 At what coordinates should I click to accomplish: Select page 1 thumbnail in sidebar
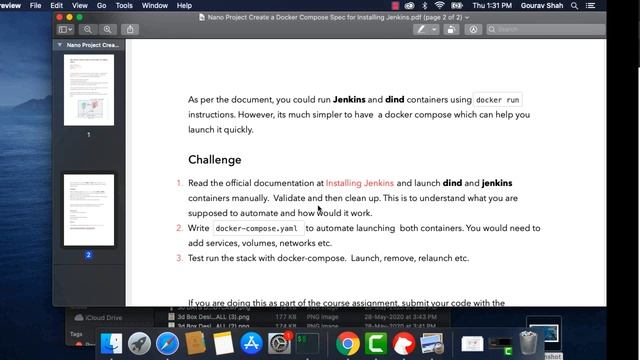(x=89, y=90)
